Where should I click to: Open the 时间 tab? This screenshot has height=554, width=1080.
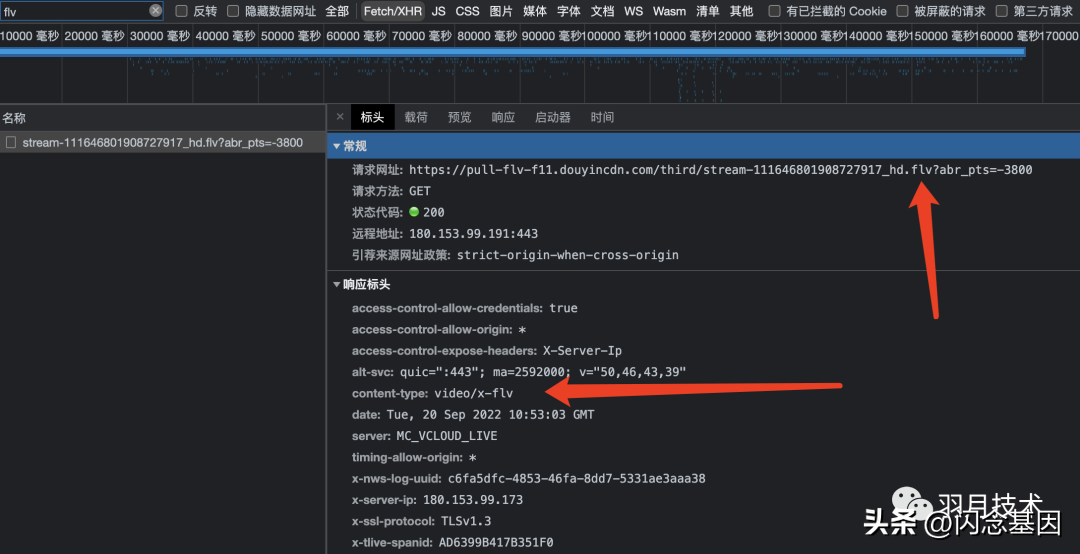coord(603,117)
